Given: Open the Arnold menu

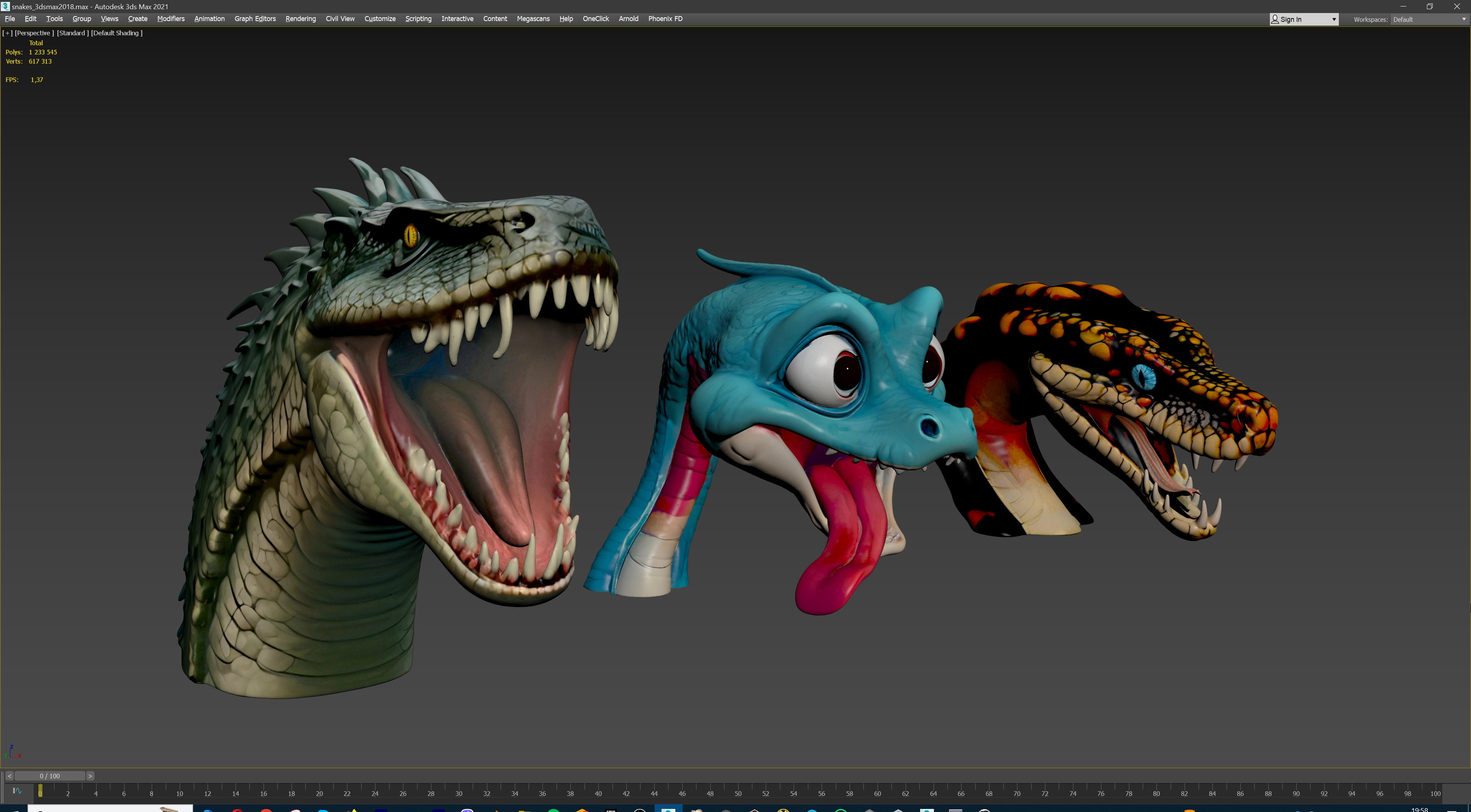Looking at the screenshot, I should click(628, 19).
